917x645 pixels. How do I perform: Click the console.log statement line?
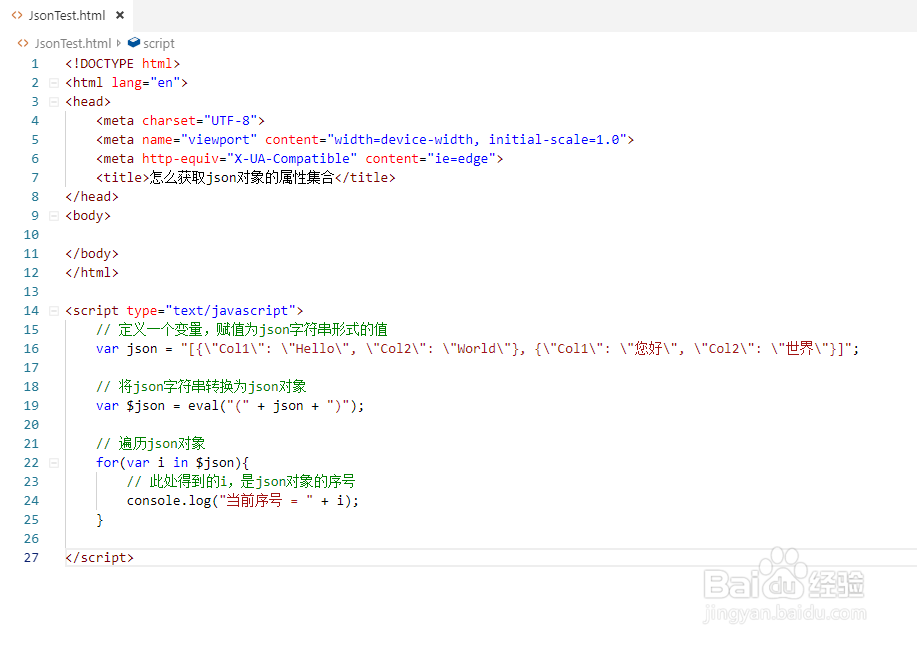point(243,501)
